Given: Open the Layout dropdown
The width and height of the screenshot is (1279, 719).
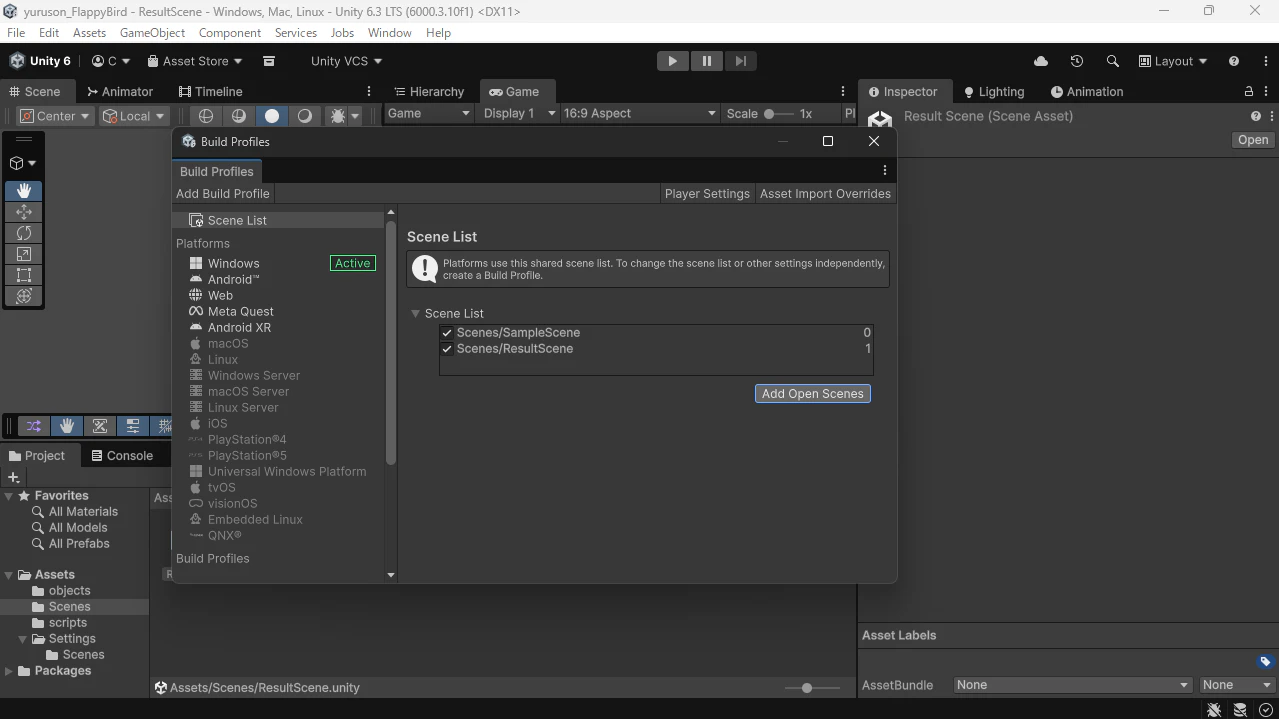Looking at the screenshot, I should point(1173,61).
